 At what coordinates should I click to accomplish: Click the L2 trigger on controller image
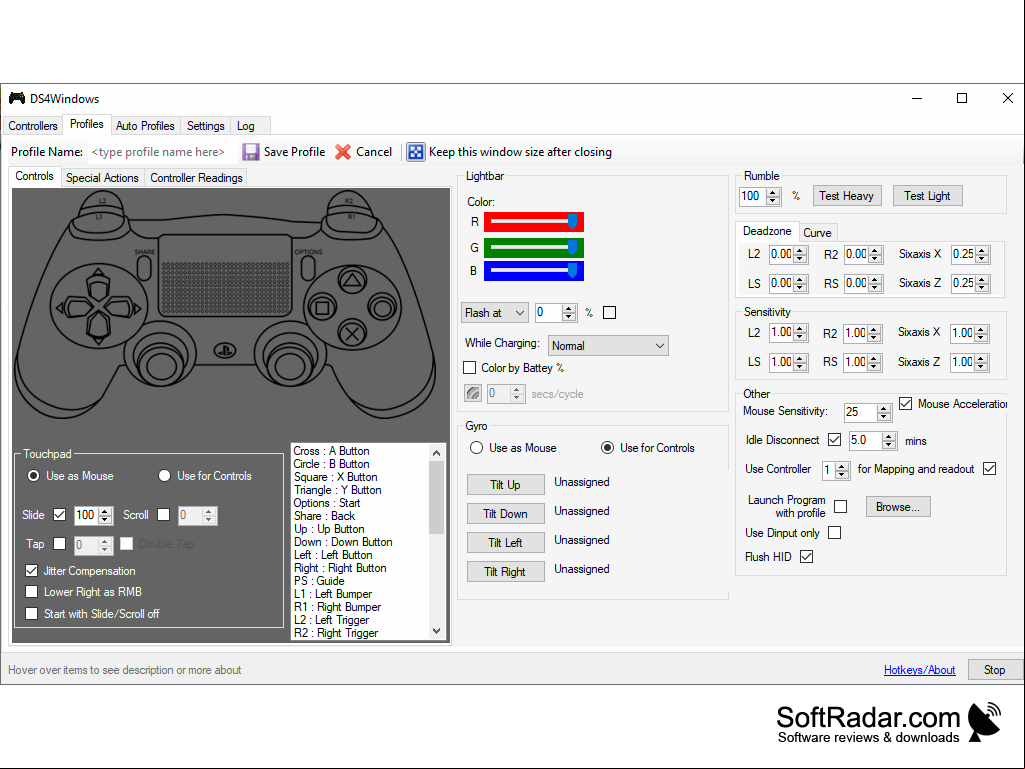tap(103, 200)
